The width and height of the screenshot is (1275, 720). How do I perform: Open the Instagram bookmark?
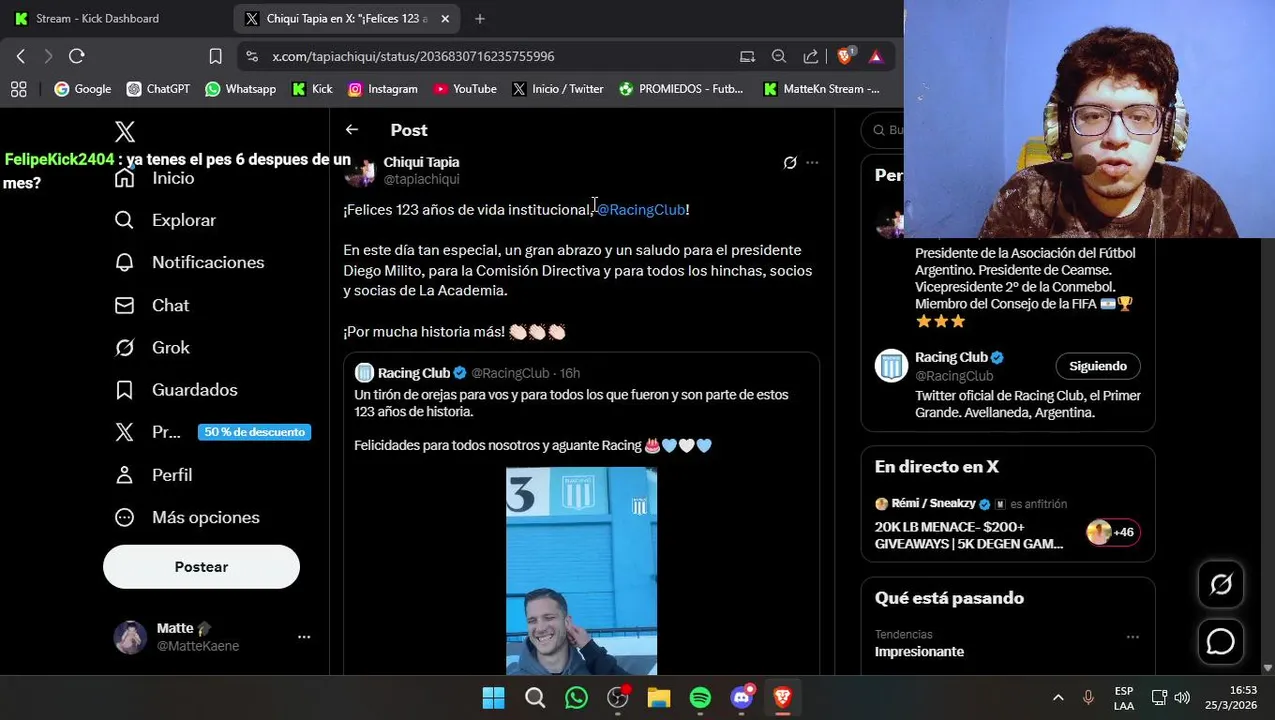pyautogui.click(x=383, y=89)
